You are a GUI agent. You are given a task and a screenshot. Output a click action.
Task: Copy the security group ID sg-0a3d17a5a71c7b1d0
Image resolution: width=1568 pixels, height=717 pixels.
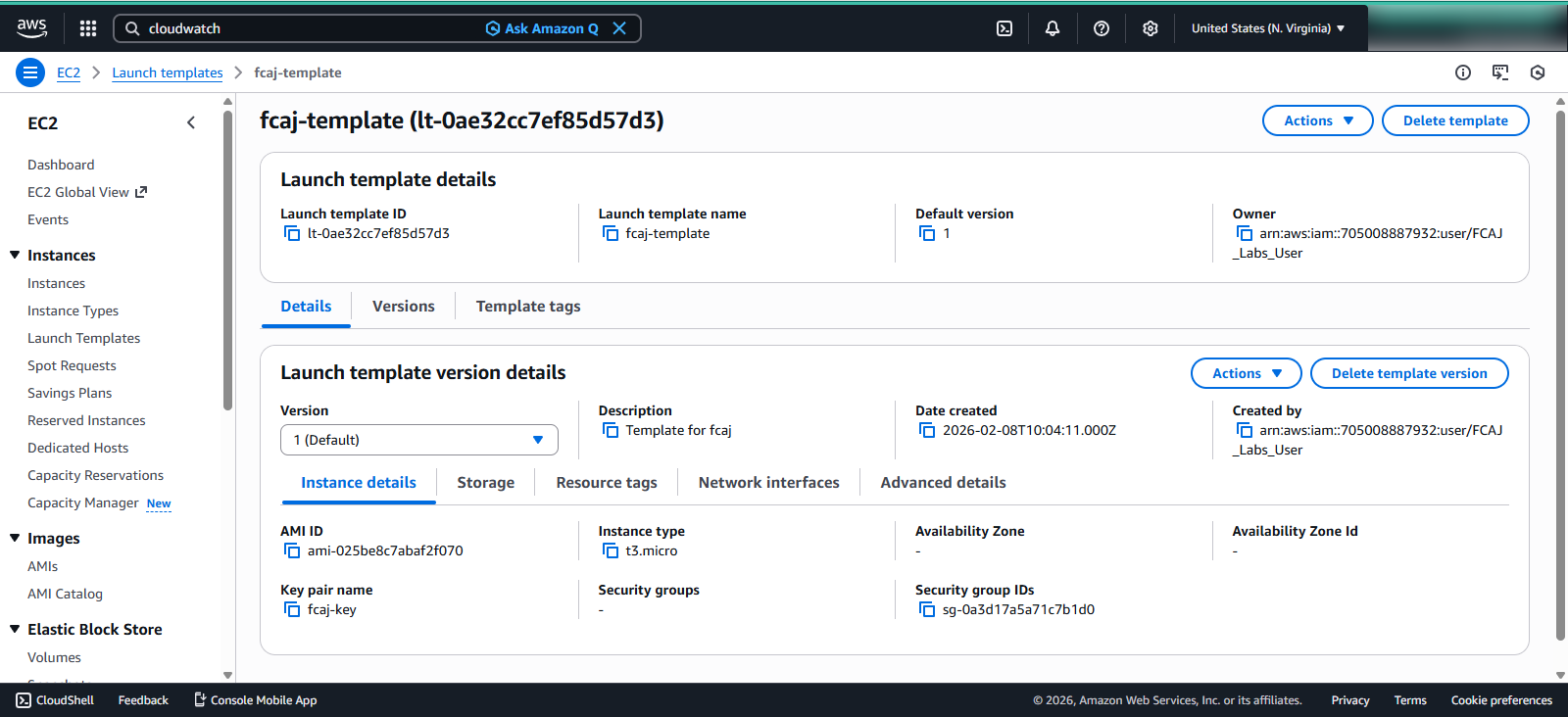coord(927,609)
